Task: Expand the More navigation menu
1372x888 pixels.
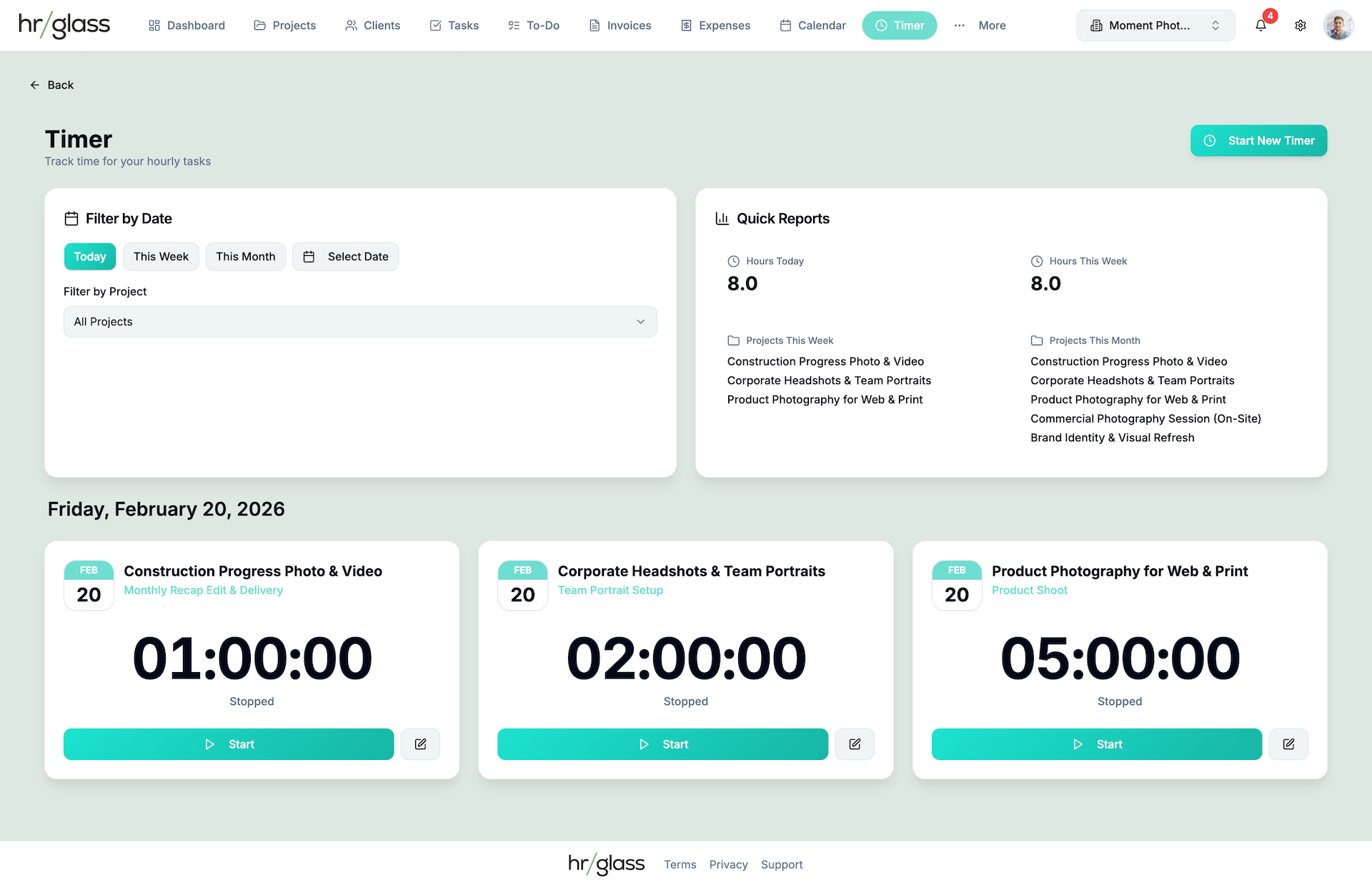Action: [980, 26]
